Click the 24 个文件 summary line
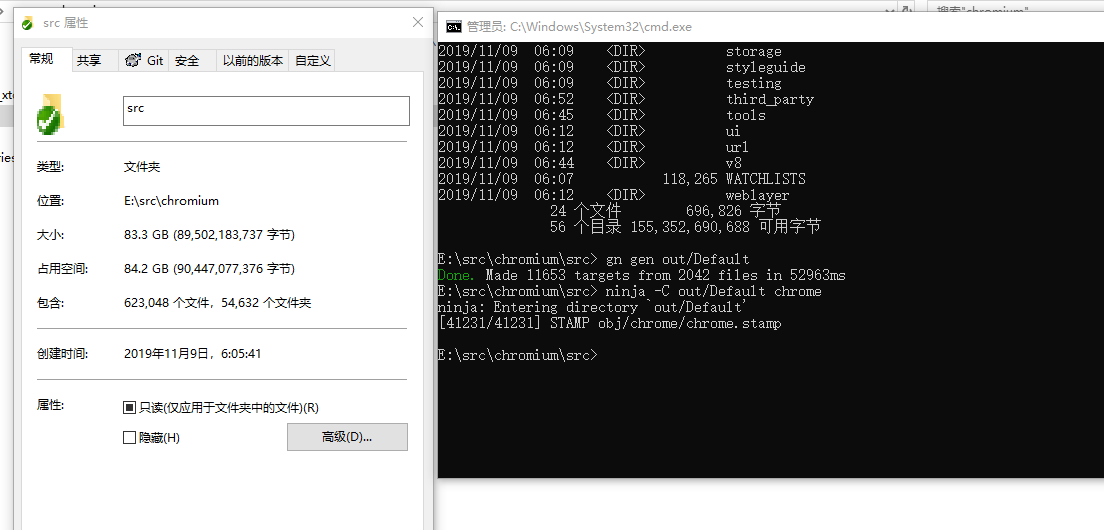Image resolution: width=1104 pixels, height=530 pixels. click(x=665, y=211)
